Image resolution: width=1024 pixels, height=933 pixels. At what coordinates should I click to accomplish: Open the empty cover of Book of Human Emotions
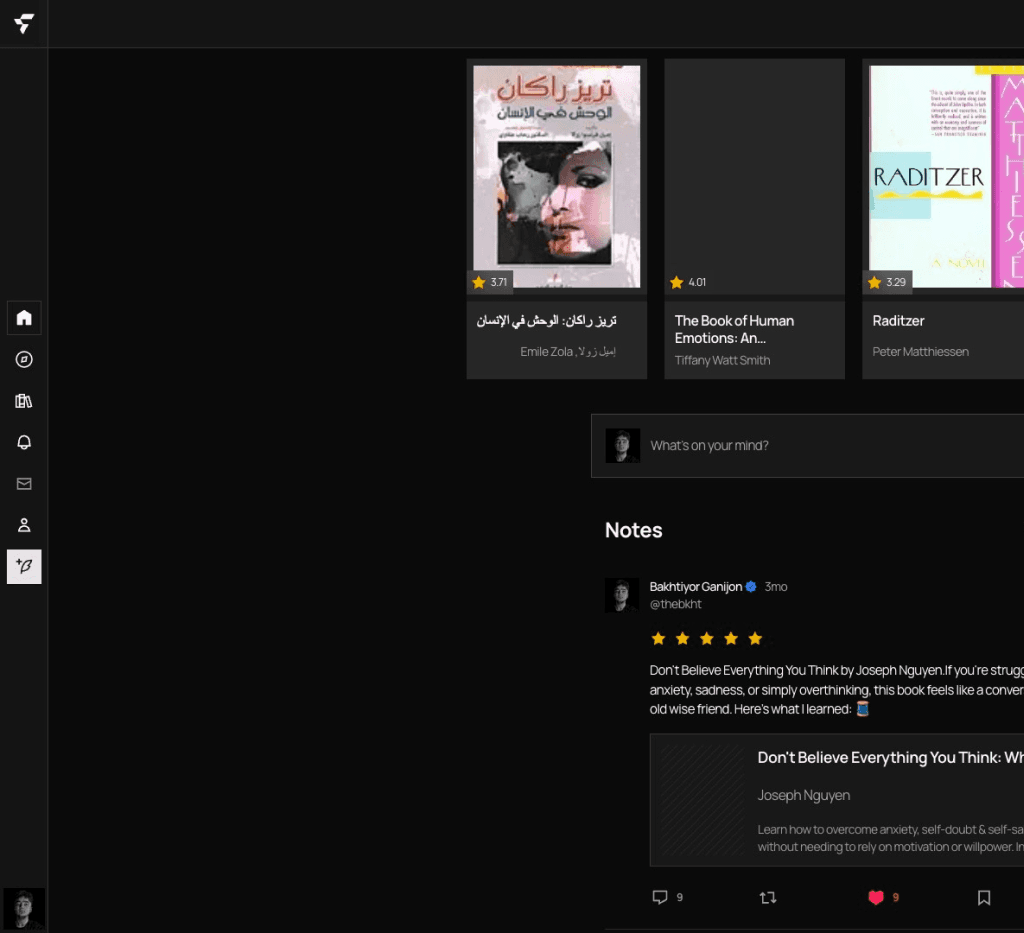754,176
